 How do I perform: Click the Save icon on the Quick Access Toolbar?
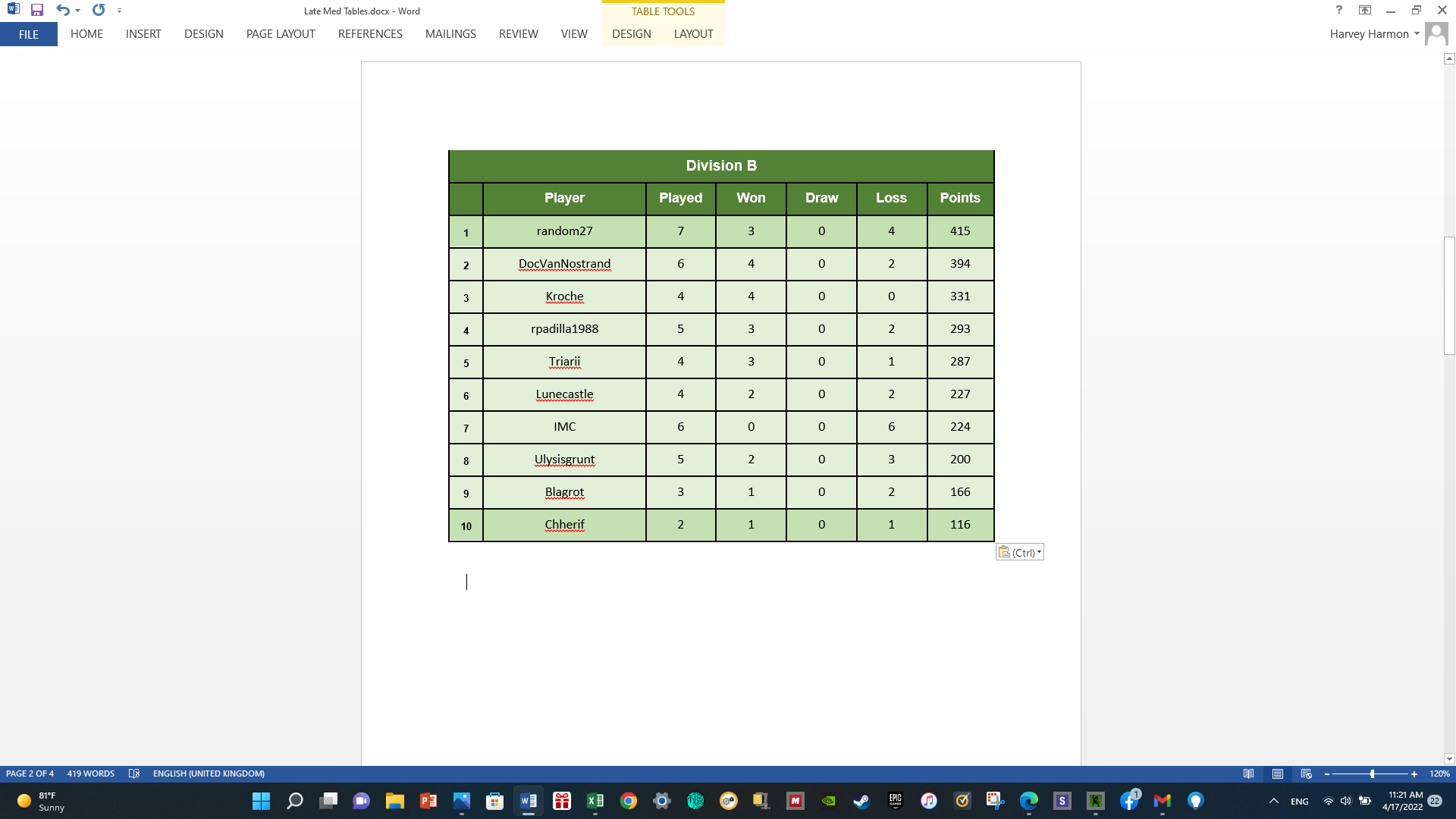[x=36, y=10]
